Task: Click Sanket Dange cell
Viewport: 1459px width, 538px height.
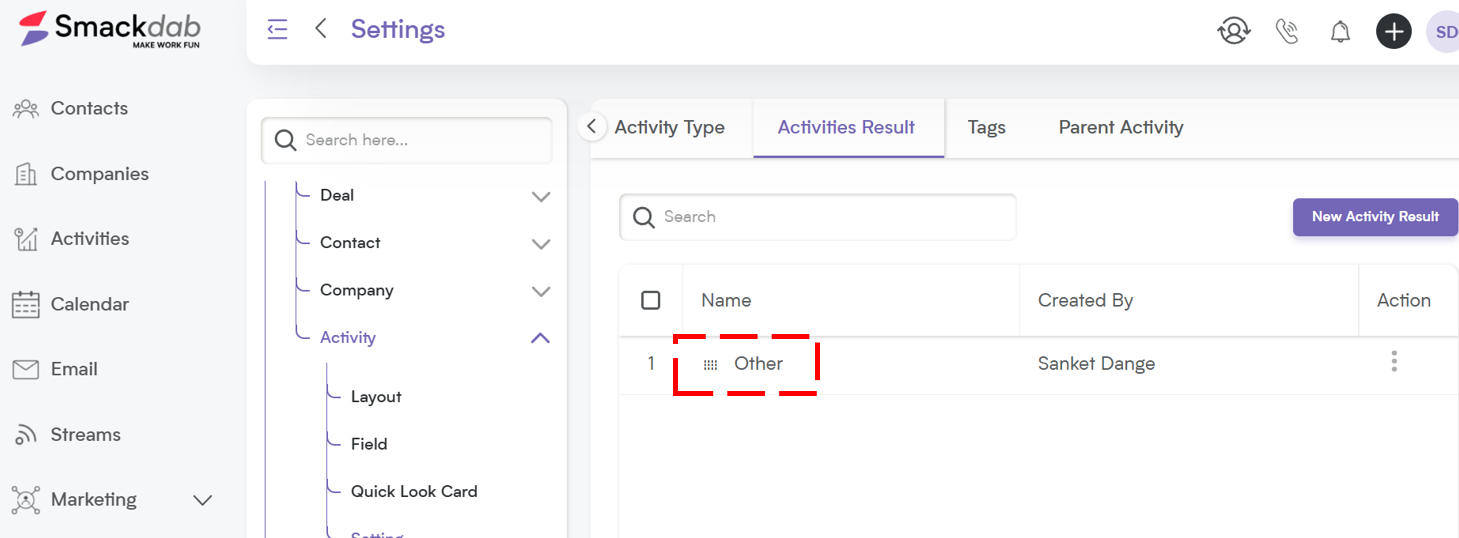Action: [1096, 364]
